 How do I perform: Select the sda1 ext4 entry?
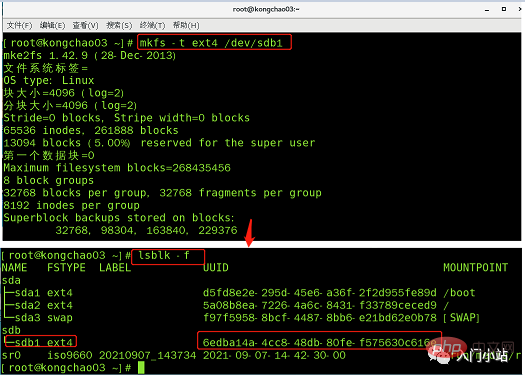(x=38, y=293)
